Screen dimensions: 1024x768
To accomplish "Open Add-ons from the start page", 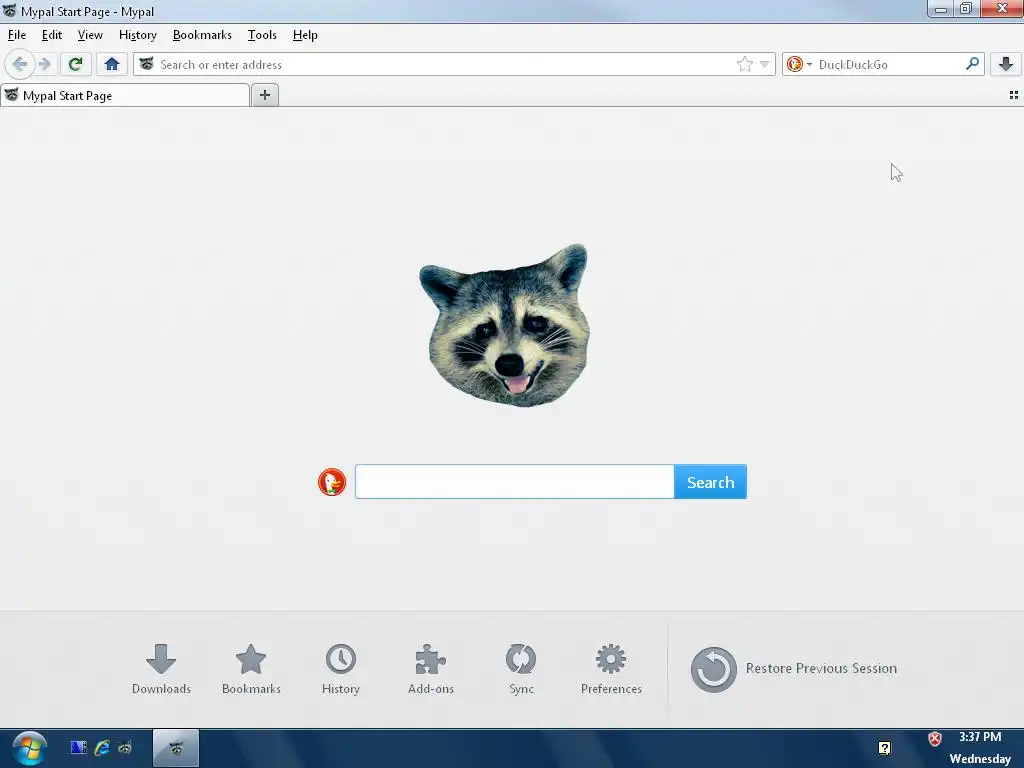I will point(431,669).
